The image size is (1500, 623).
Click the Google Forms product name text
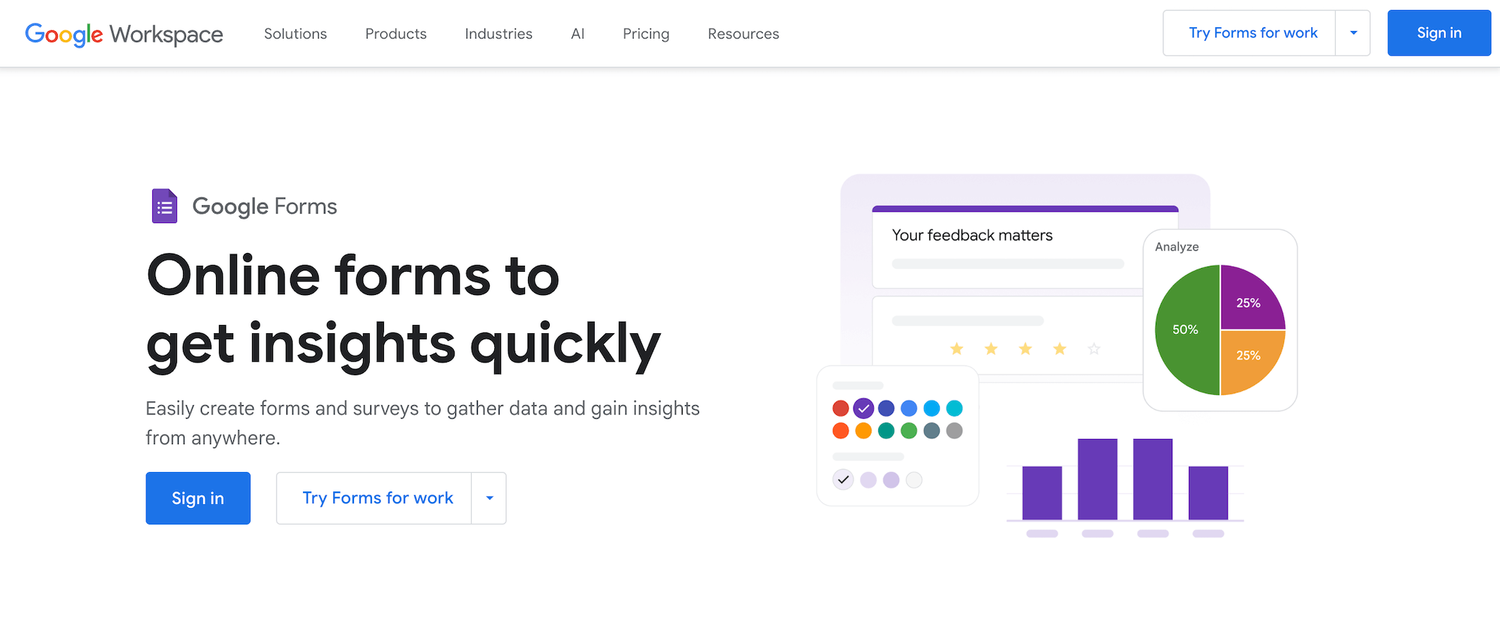(x=265, y=207)
